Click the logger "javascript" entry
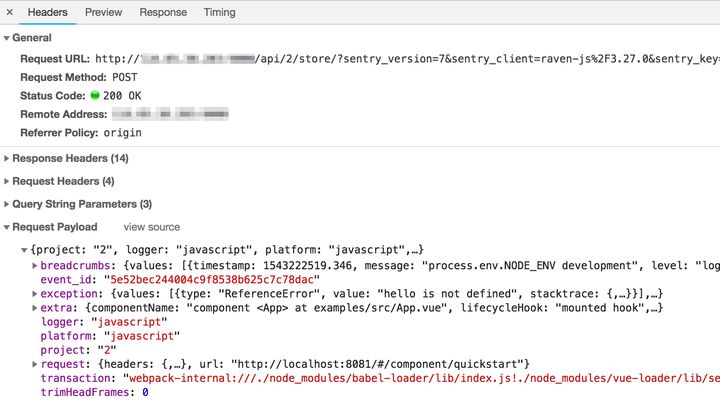 click(104, 322)
